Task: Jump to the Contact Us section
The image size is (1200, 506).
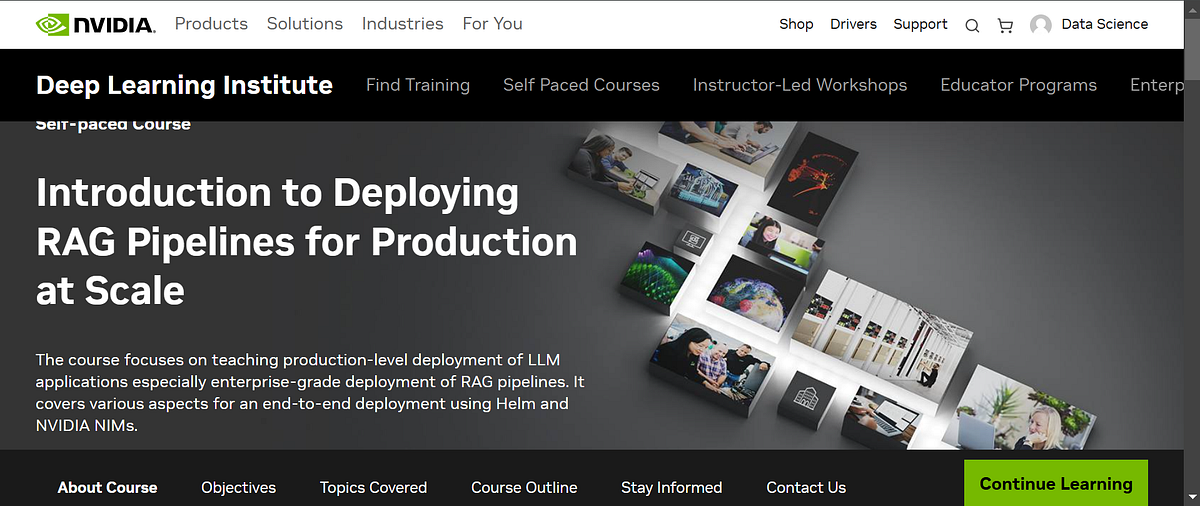Action: coord(806,488)
